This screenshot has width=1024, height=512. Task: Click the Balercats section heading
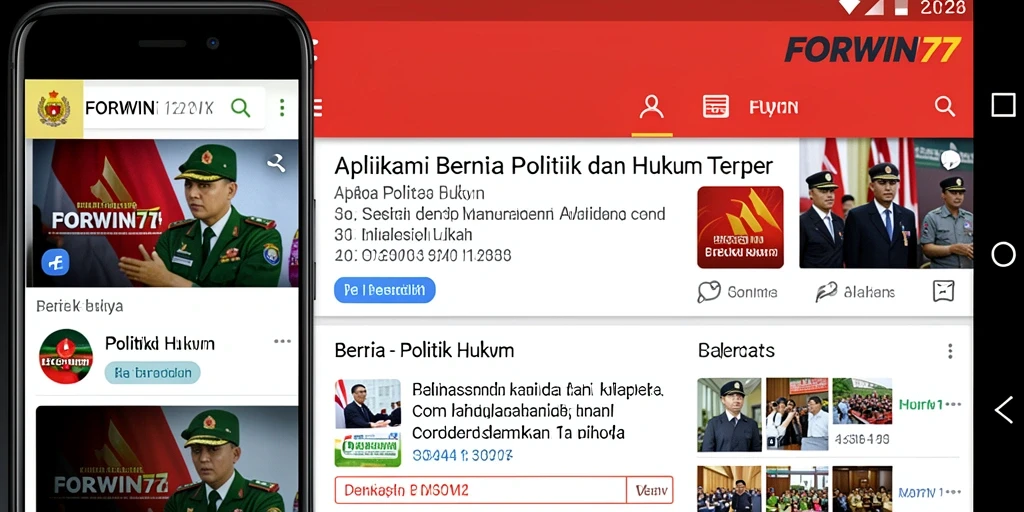[736, 350]
